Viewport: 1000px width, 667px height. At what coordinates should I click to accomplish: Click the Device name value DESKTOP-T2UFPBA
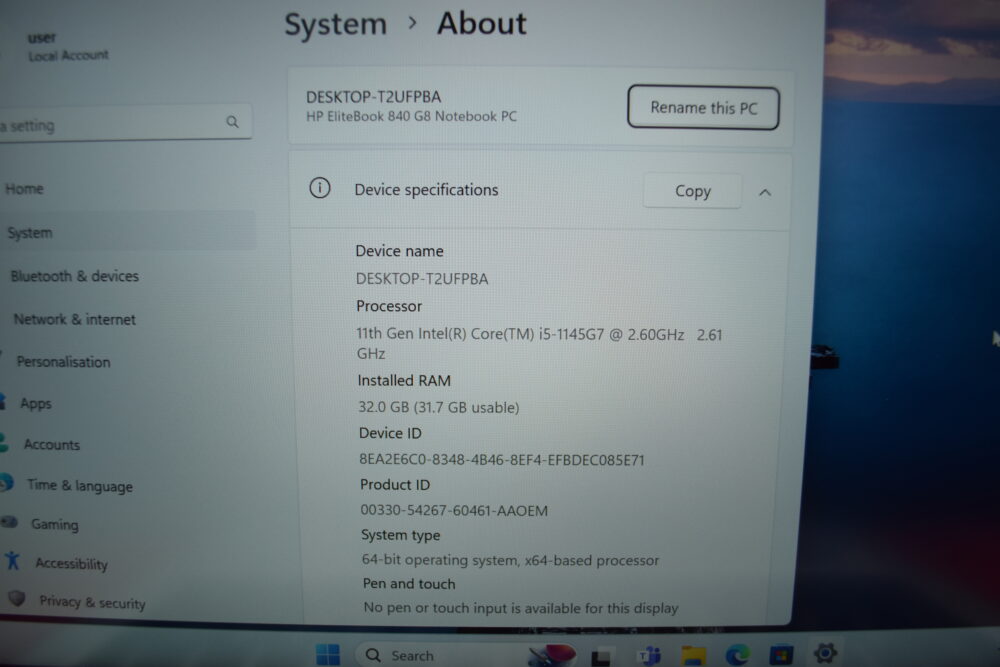(422, 279)
